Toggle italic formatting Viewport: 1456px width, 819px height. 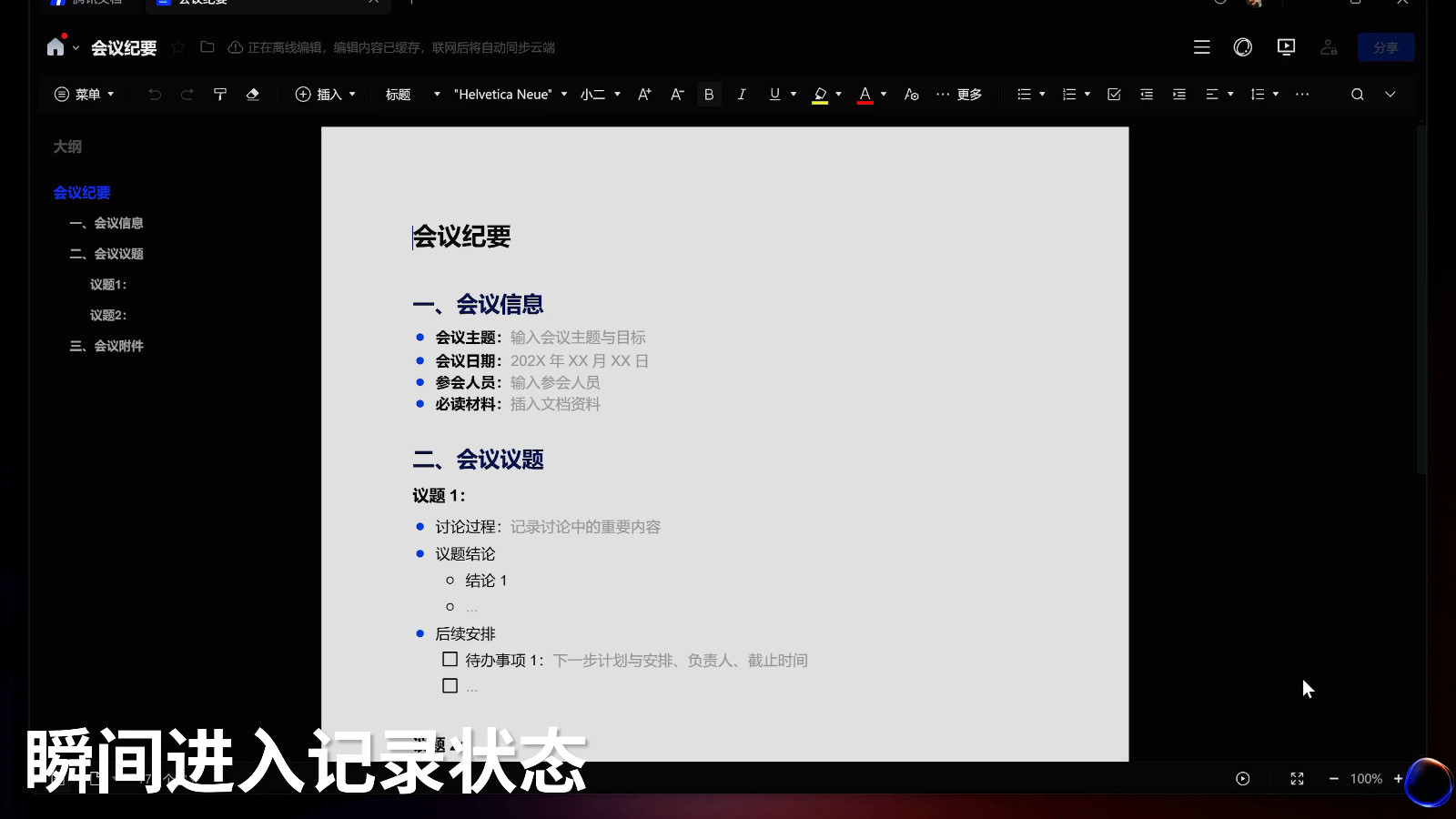pyautogui.click(x=742, y=95)
